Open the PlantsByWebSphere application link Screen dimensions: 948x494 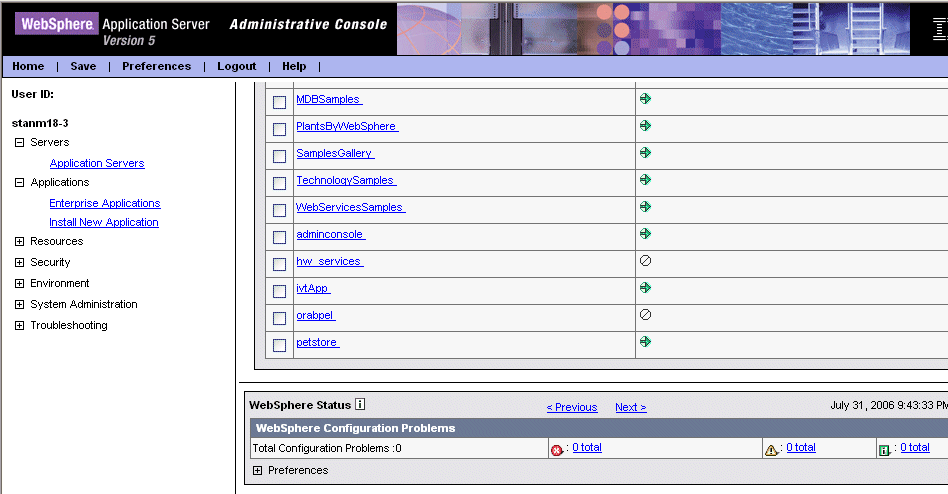click(348, 126)
